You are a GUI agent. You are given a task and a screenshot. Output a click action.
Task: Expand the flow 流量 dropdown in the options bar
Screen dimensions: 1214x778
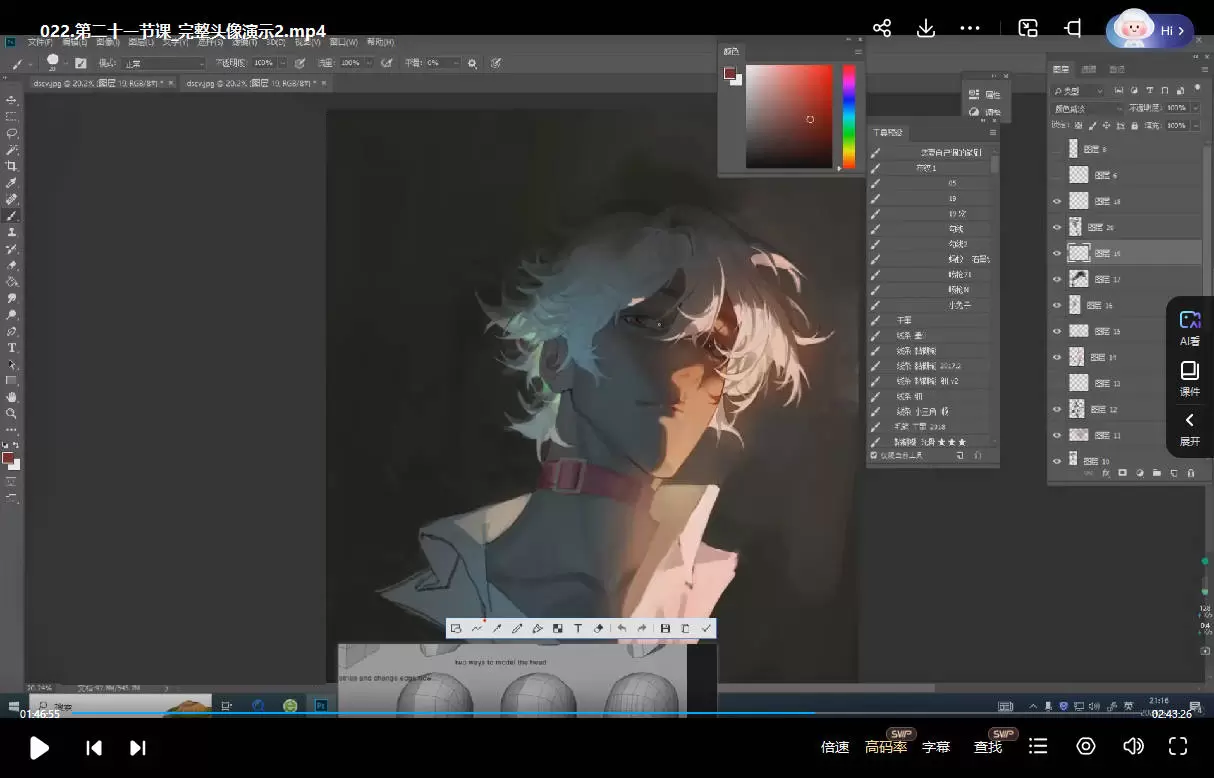coord(367,63)
